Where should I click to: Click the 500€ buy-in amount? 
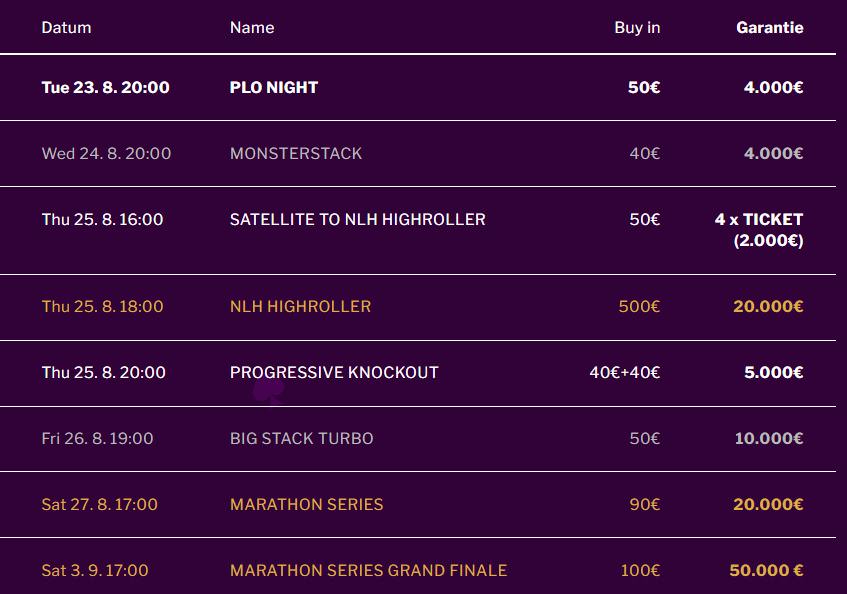tap(639, 306)
